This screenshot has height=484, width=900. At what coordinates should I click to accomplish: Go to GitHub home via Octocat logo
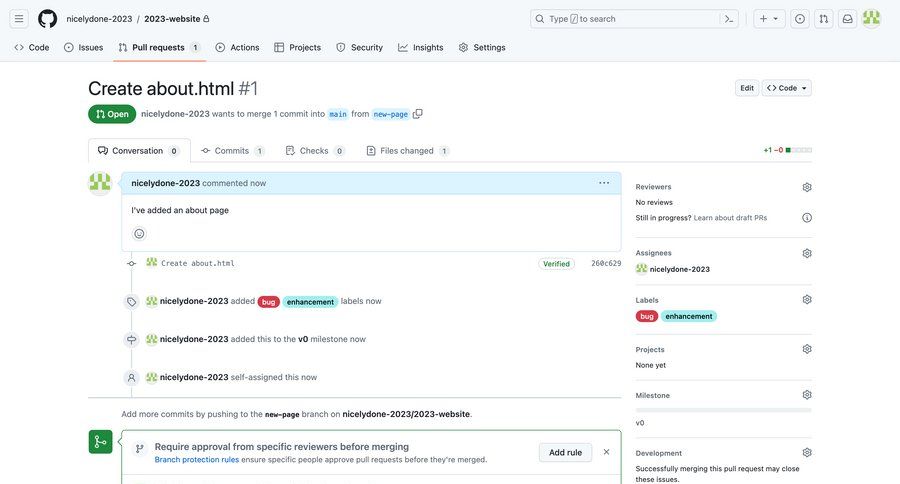[x=48, y=19]
